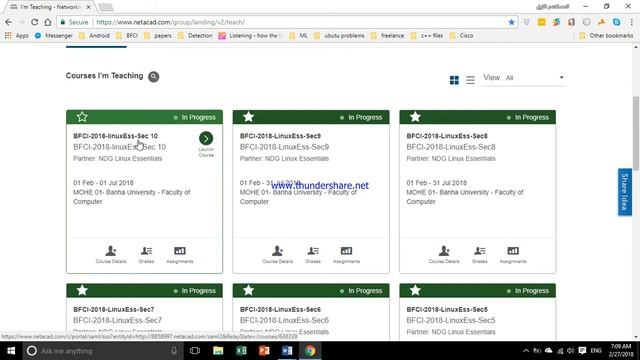Open a new browser tab
The width and height of the screenshot is (640, 360).
pos(106,7)
